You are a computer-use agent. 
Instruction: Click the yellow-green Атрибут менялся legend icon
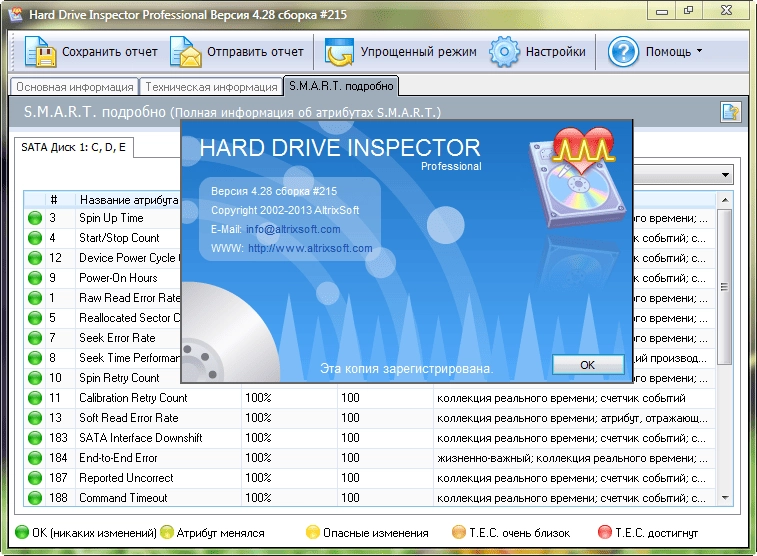pyautogui.click(x=167, y=532)
